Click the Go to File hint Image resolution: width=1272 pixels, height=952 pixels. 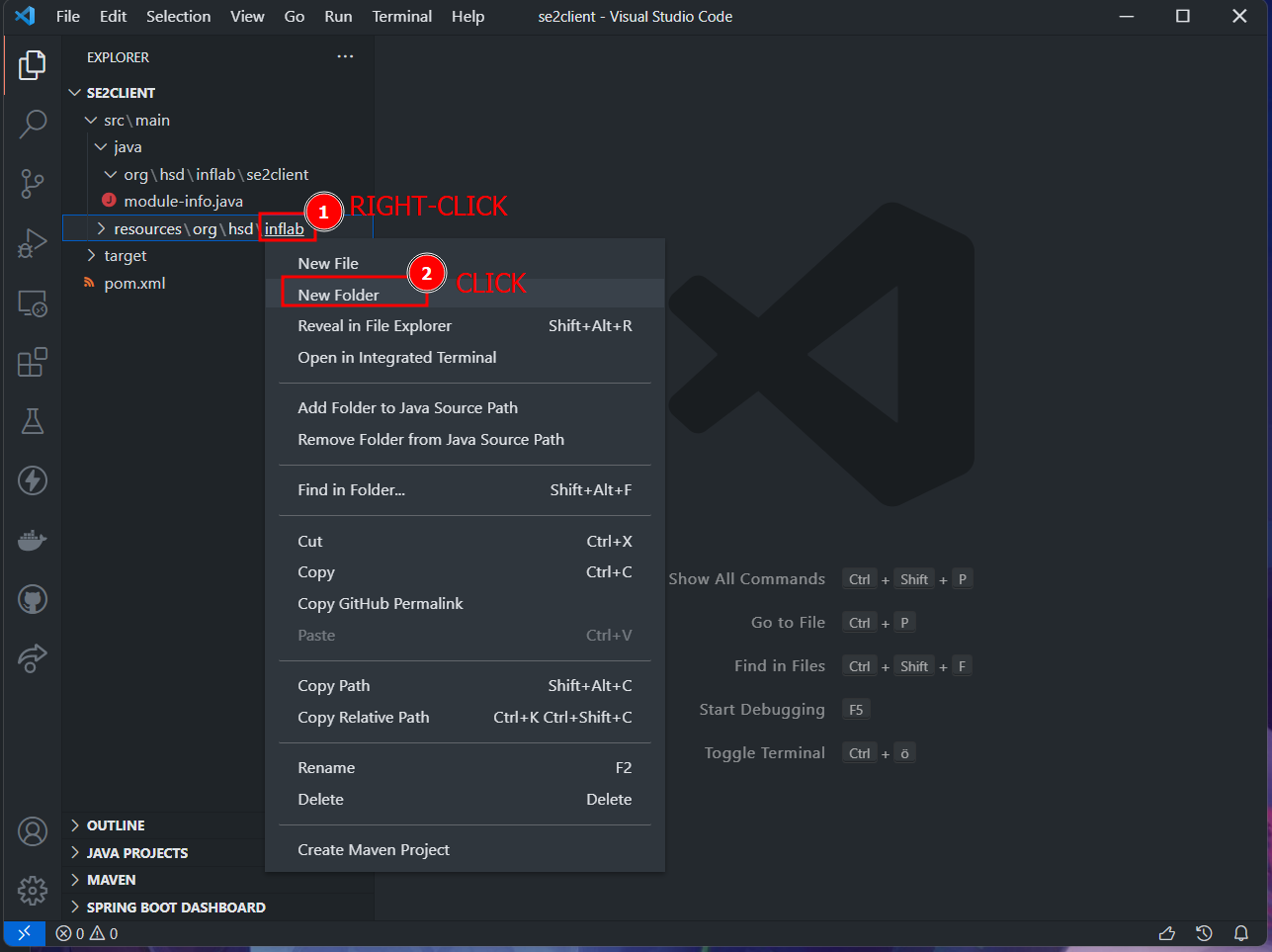pyautogui.click(x=788, y=623)
